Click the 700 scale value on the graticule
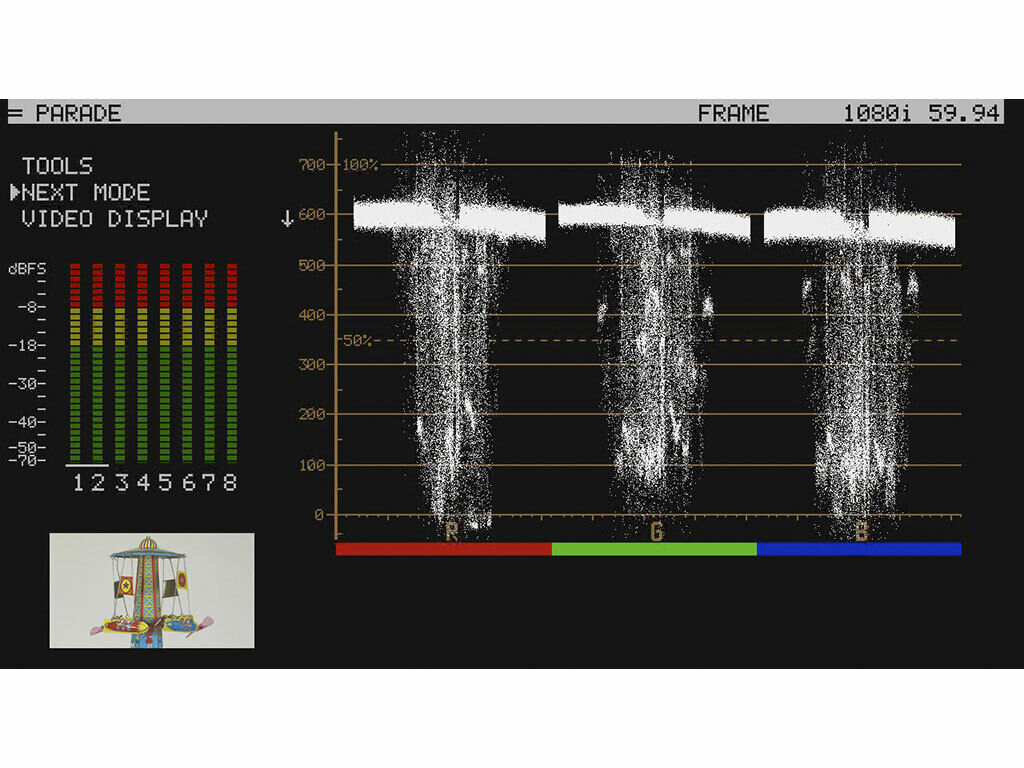This screenshot has width=1024, height=768. click(312, 166)
